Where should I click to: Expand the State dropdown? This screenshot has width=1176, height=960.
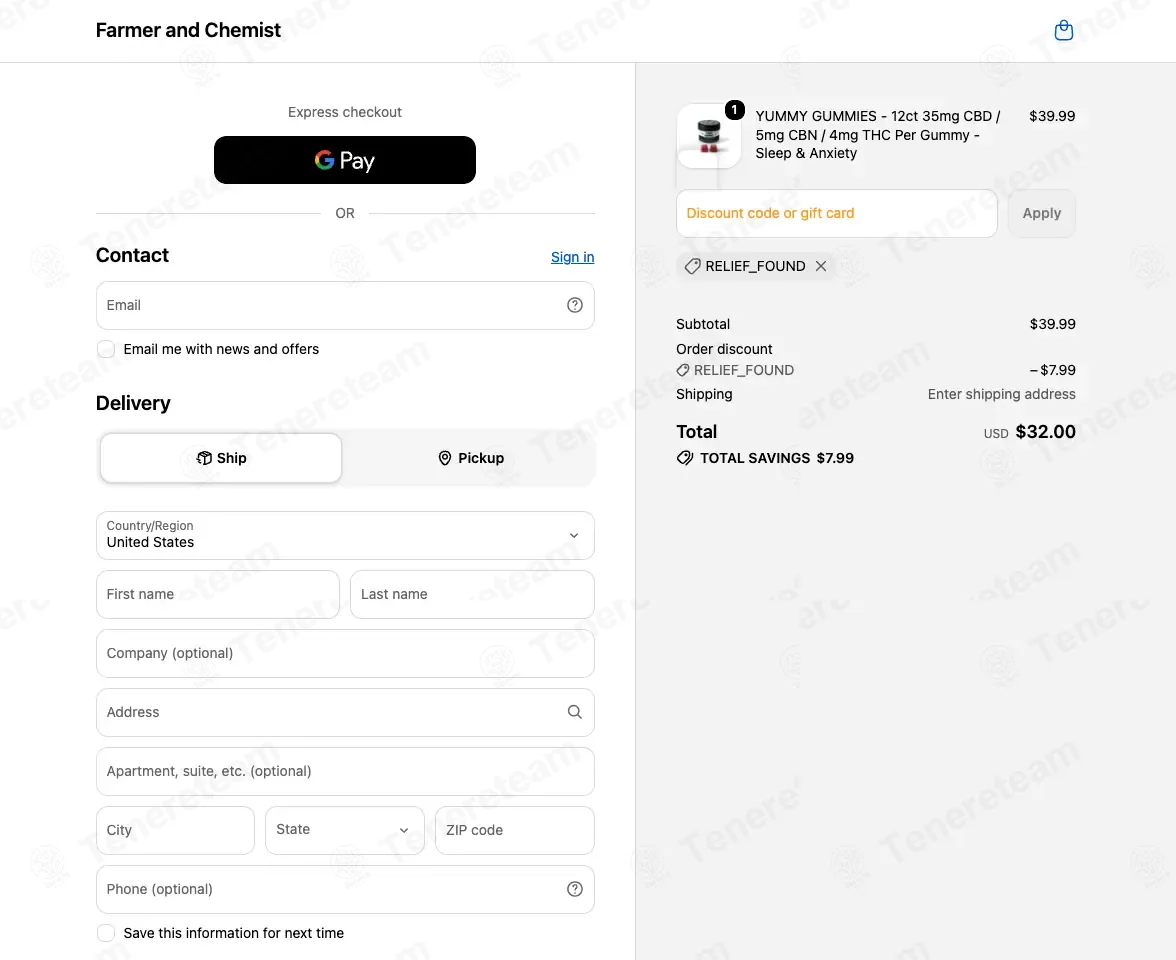point(344,830)
